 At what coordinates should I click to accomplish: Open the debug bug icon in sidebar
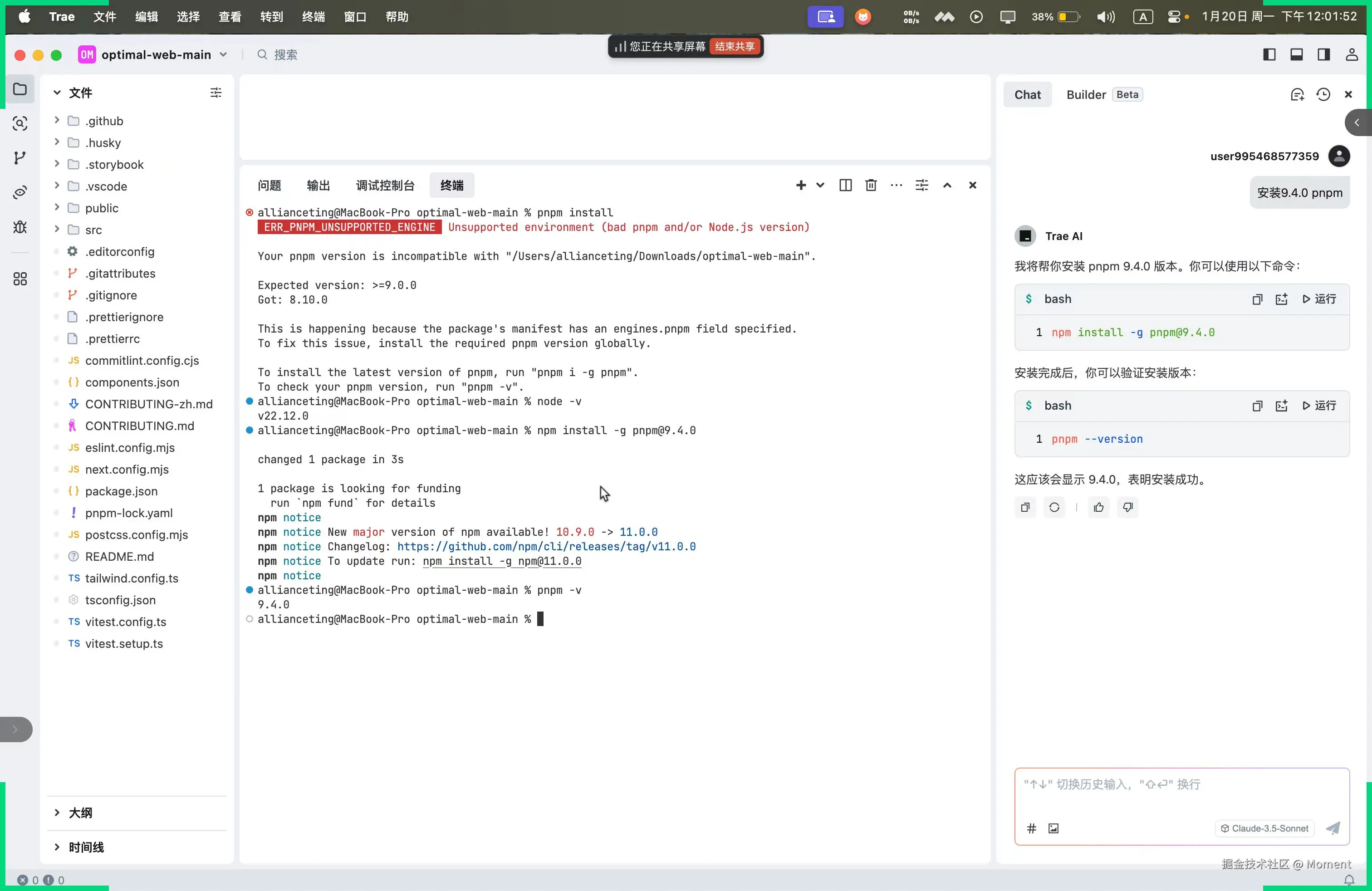pyautogui.click(x=20, y=227)
